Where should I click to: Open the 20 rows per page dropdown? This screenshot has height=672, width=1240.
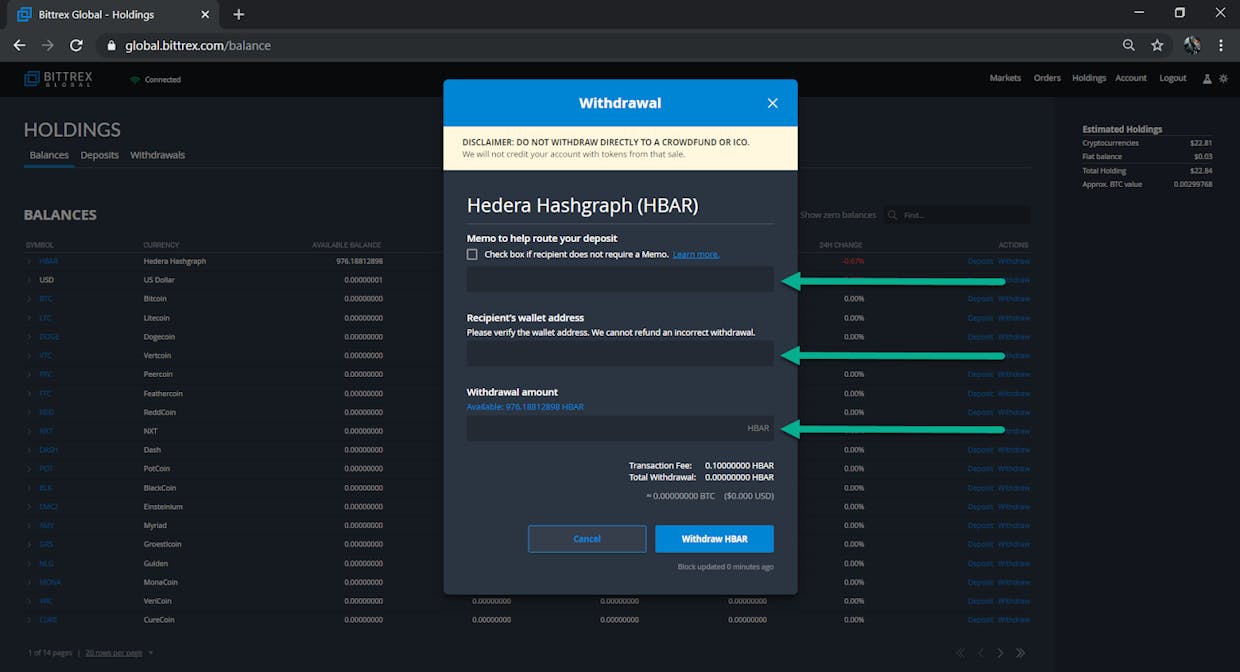[x=119, y=653]
